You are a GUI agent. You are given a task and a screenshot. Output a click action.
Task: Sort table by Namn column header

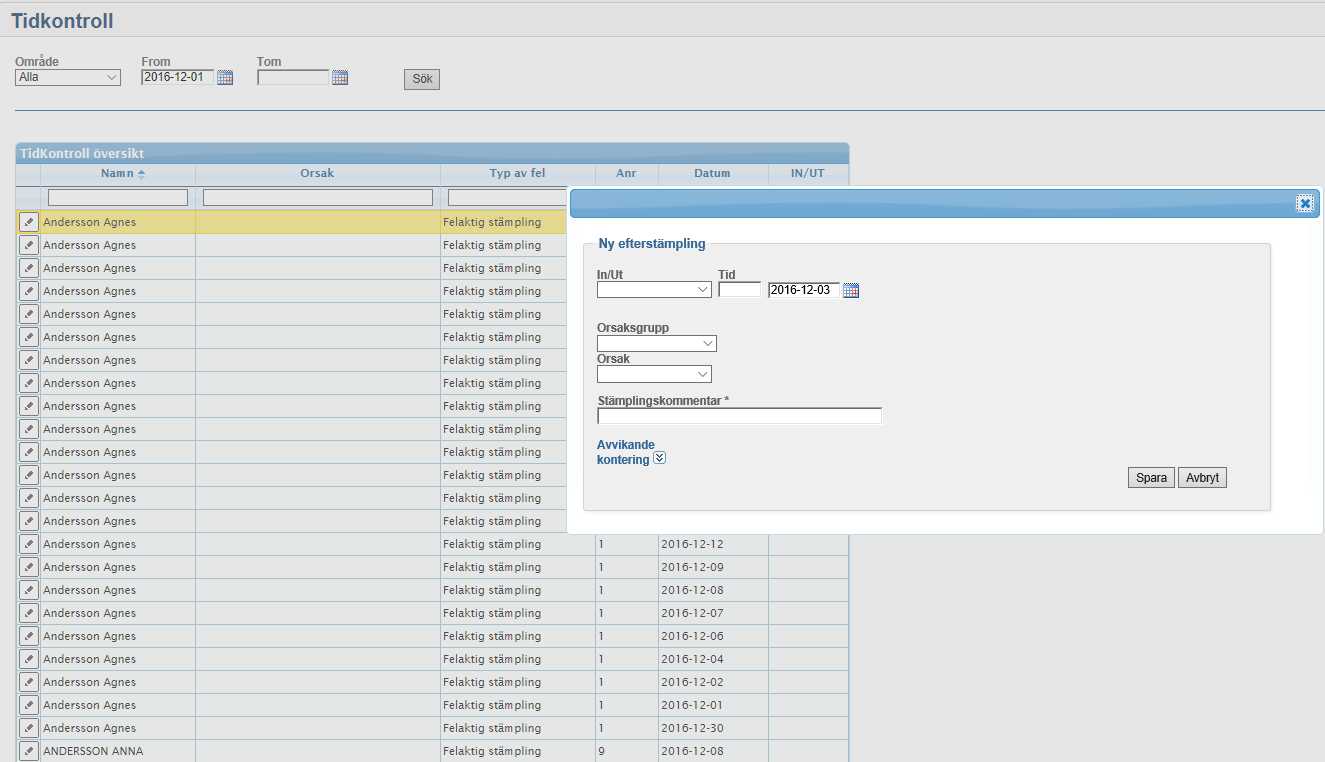[x=118, y=173]
